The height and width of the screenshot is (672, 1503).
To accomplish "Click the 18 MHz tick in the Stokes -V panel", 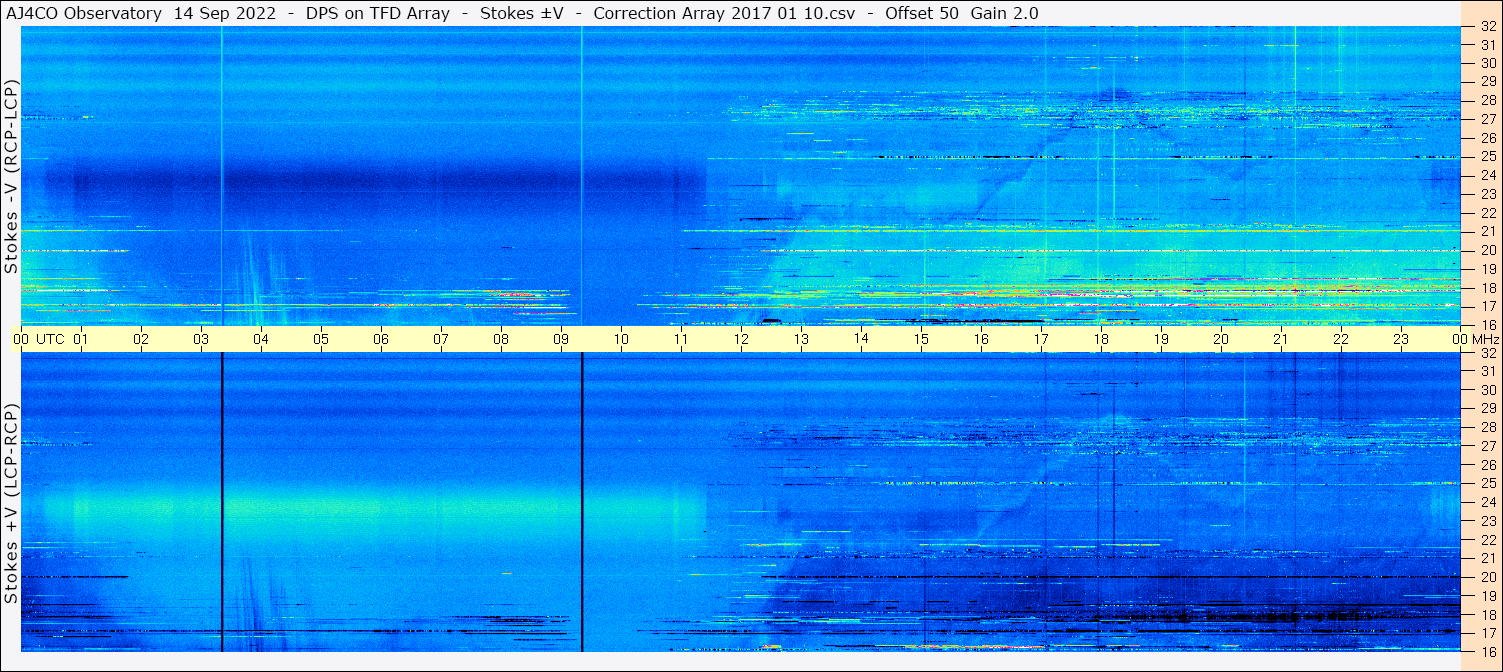I will point(1487,288).
